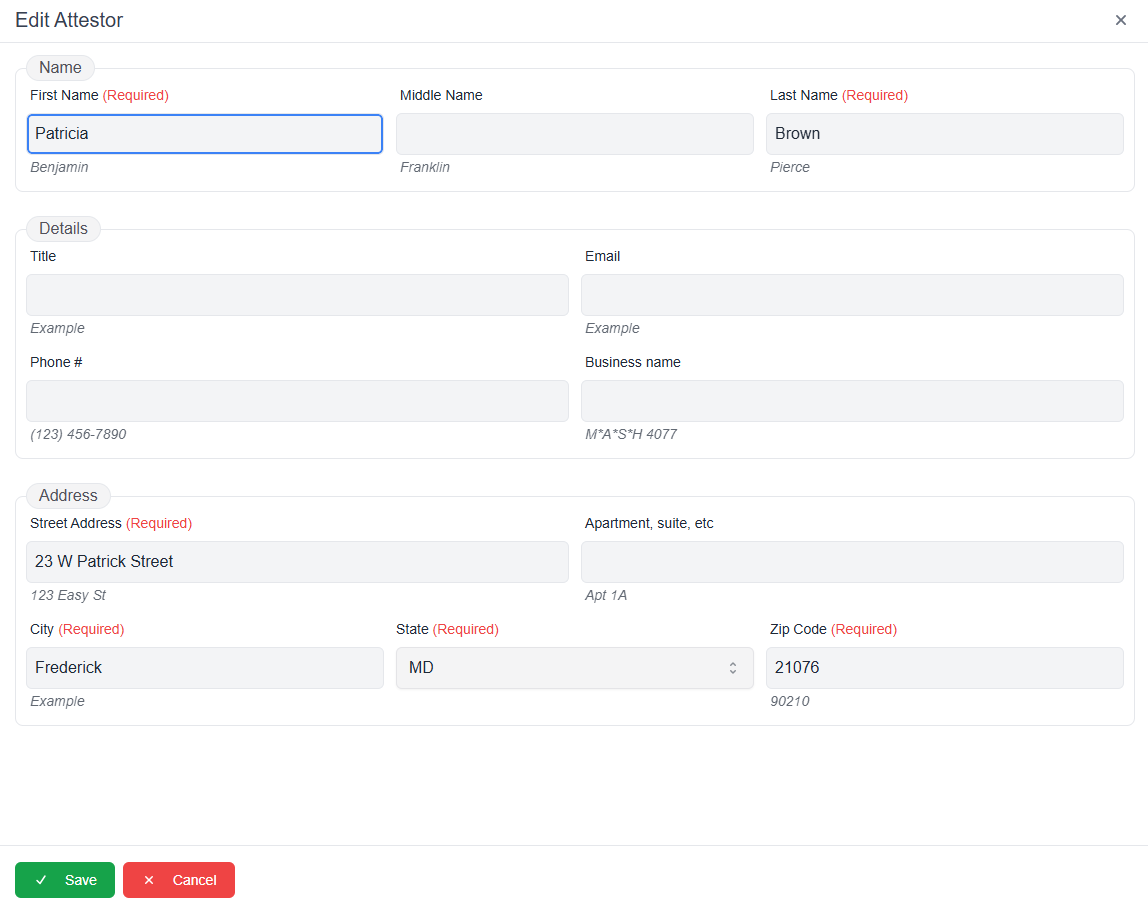Click the (123) 456-7890 hint text
Viewport: 1148px width, 907px height.
pos(78,434)
